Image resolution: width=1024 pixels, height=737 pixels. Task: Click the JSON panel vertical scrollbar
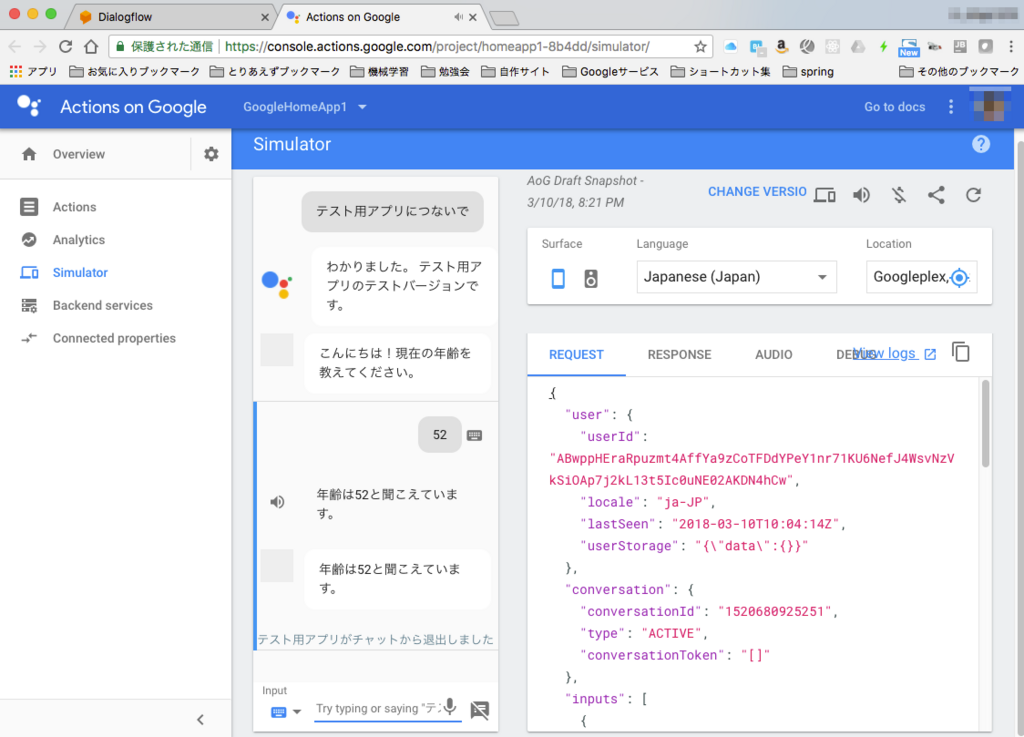point(985,424)
